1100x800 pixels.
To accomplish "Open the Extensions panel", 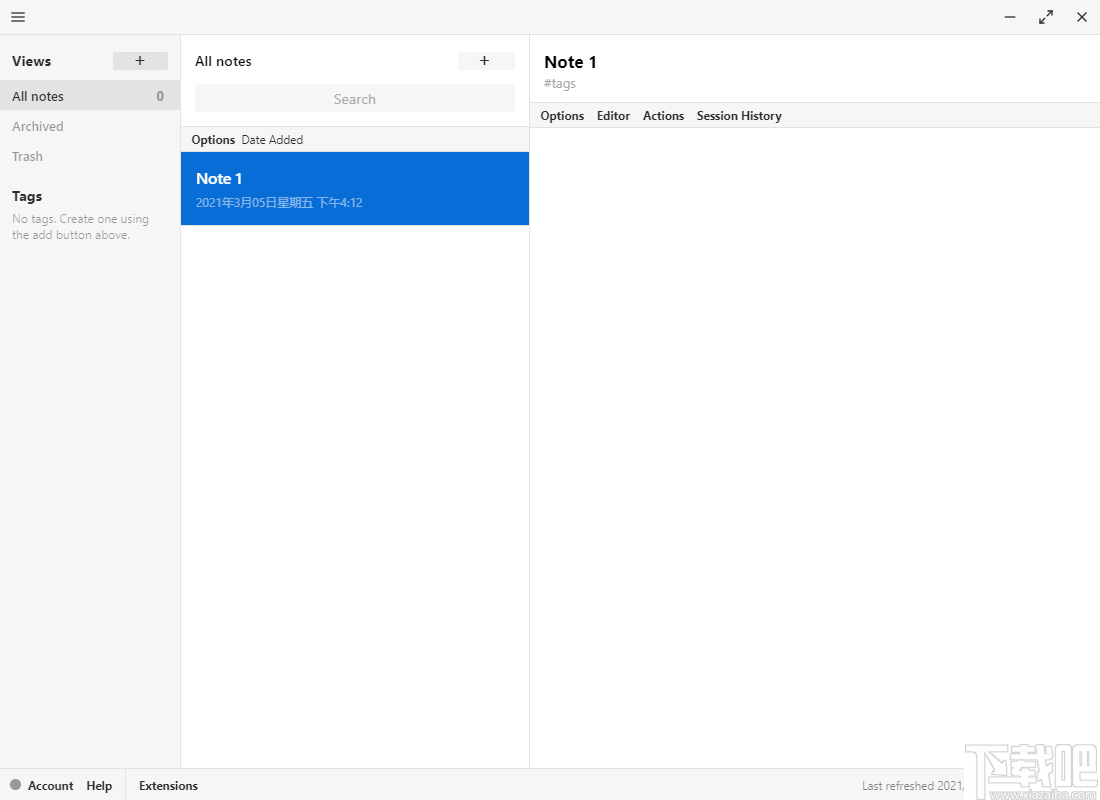I will point(168,785).
